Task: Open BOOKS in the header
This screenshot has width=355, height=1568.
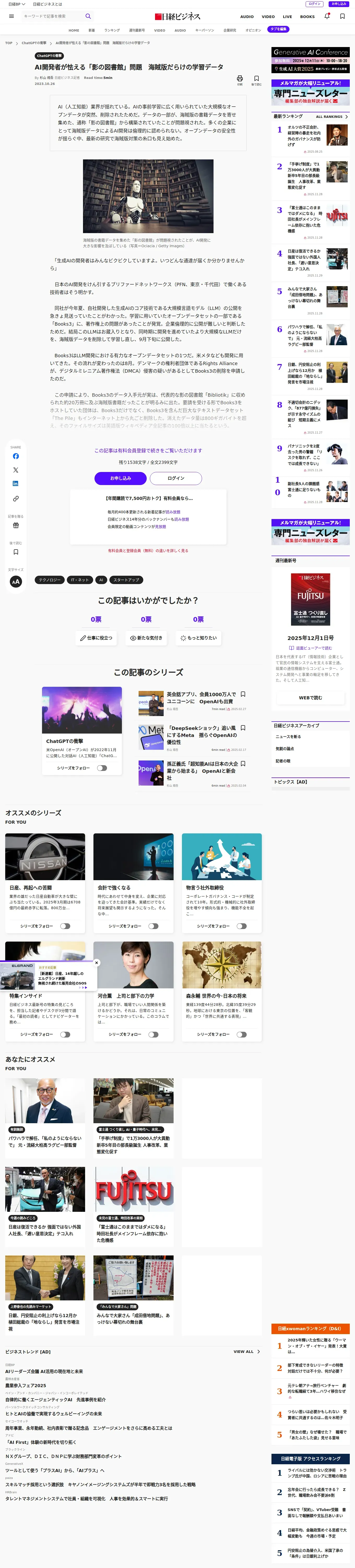Action: [307, 17]
